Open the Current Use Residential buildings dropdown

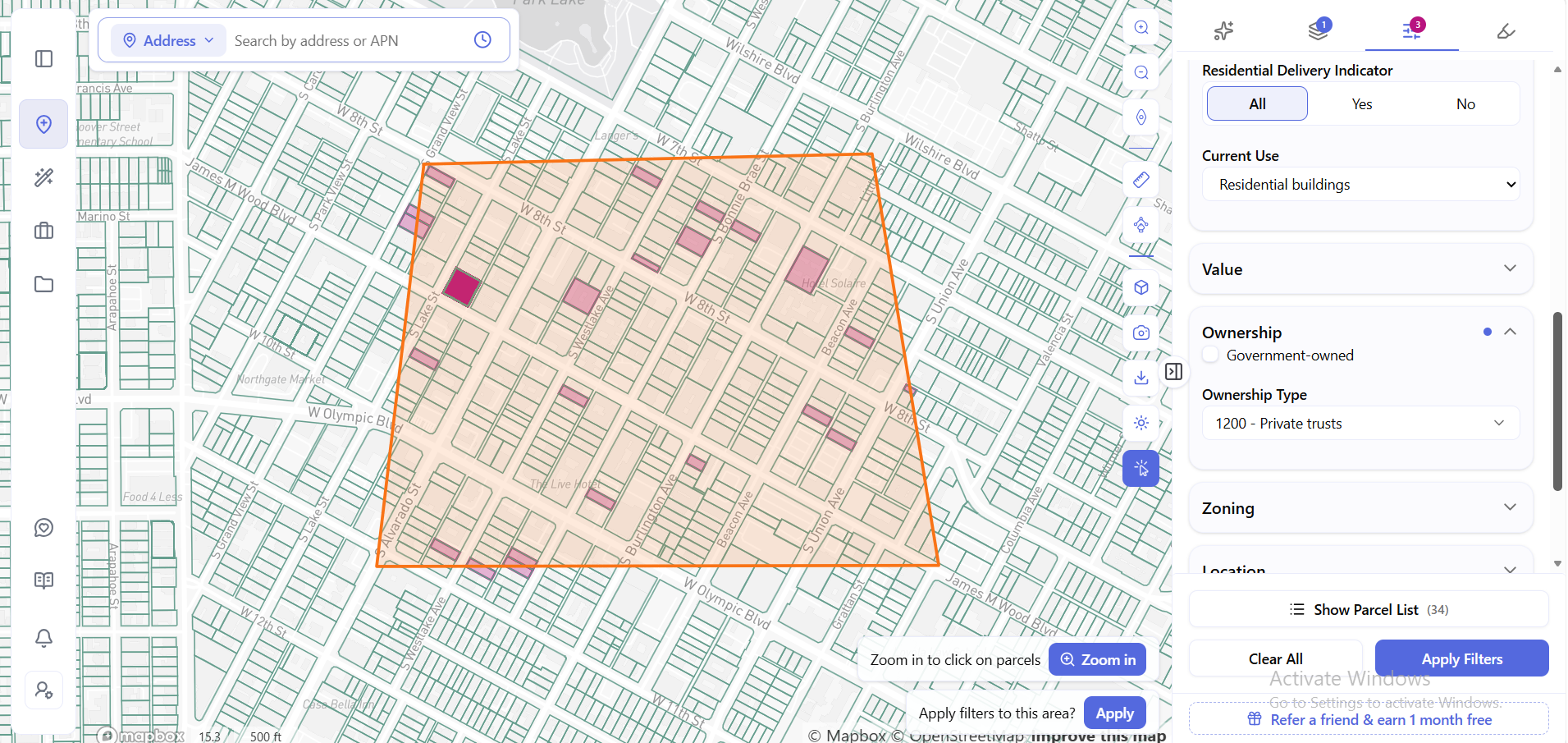click(1361, 185)
